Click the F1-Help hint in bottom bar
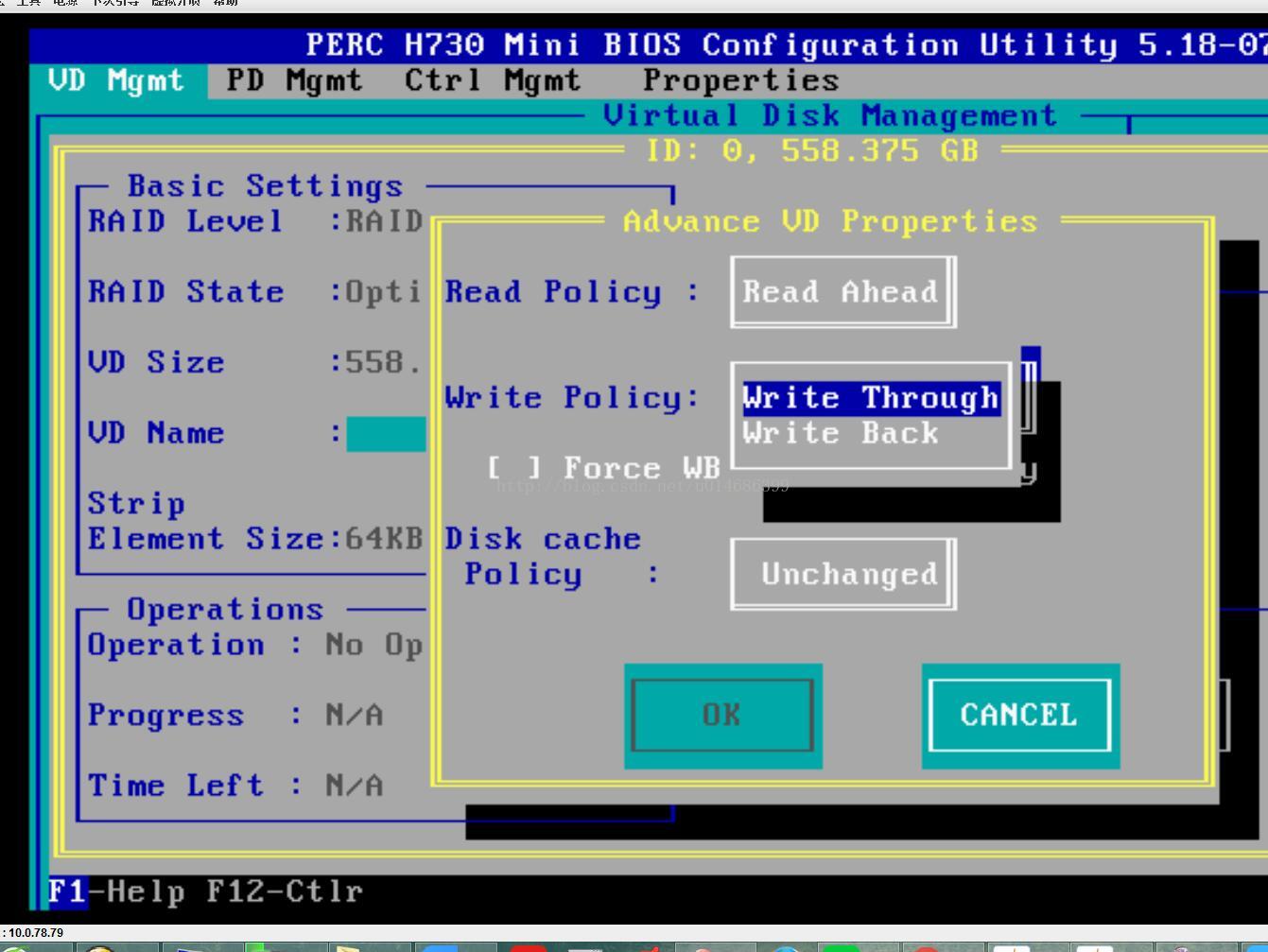 116,891
